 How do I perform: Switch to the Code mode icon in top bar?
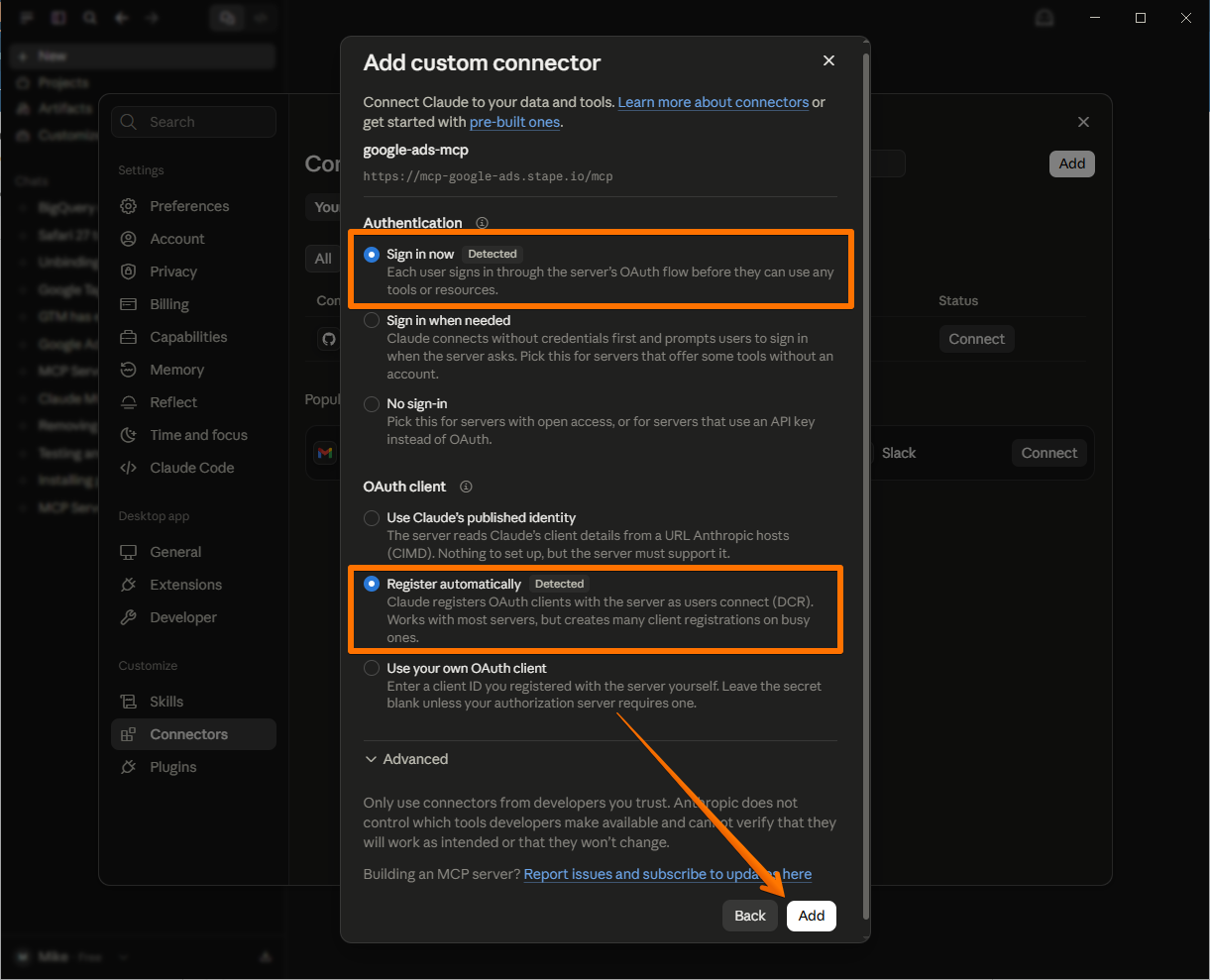click(x=262, y=18)
